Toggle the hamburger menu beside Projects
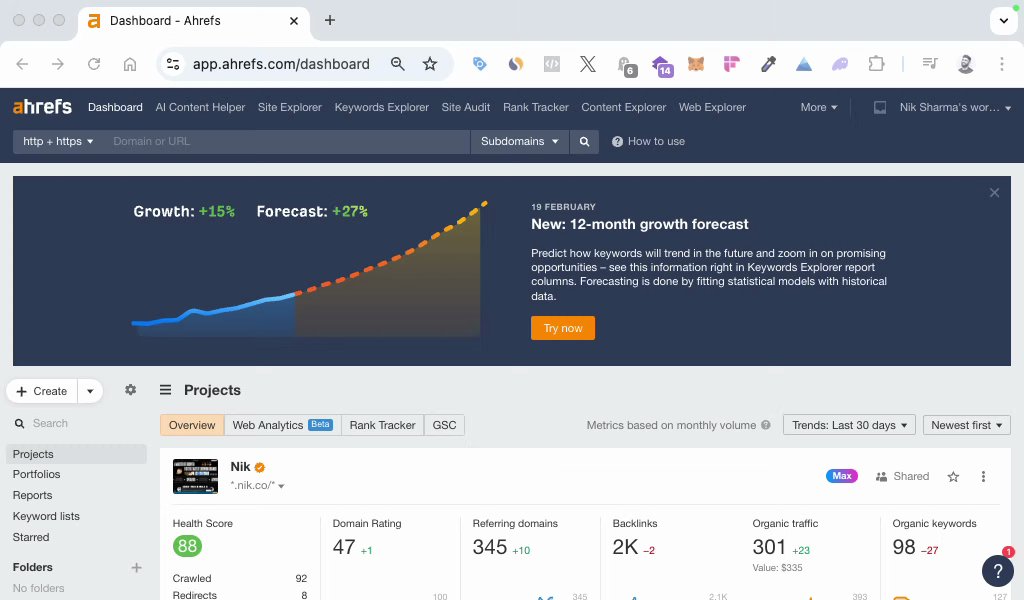 (165, 390)
